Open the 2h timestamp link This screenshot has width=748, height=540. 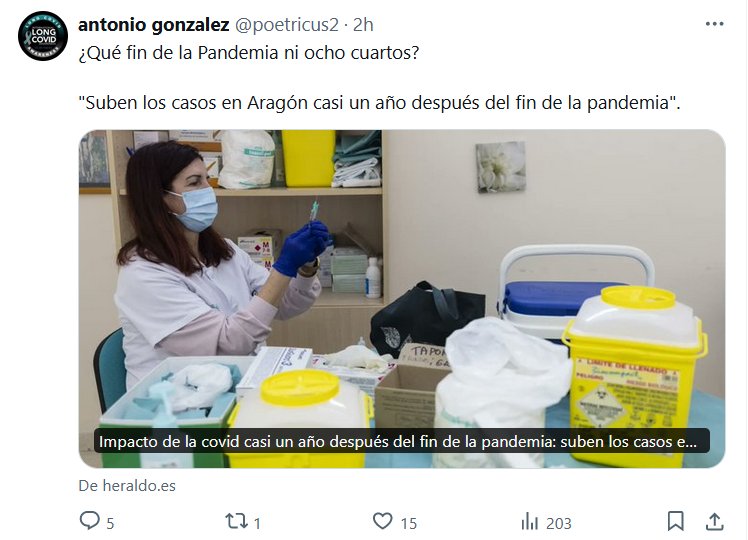point(363,25)
